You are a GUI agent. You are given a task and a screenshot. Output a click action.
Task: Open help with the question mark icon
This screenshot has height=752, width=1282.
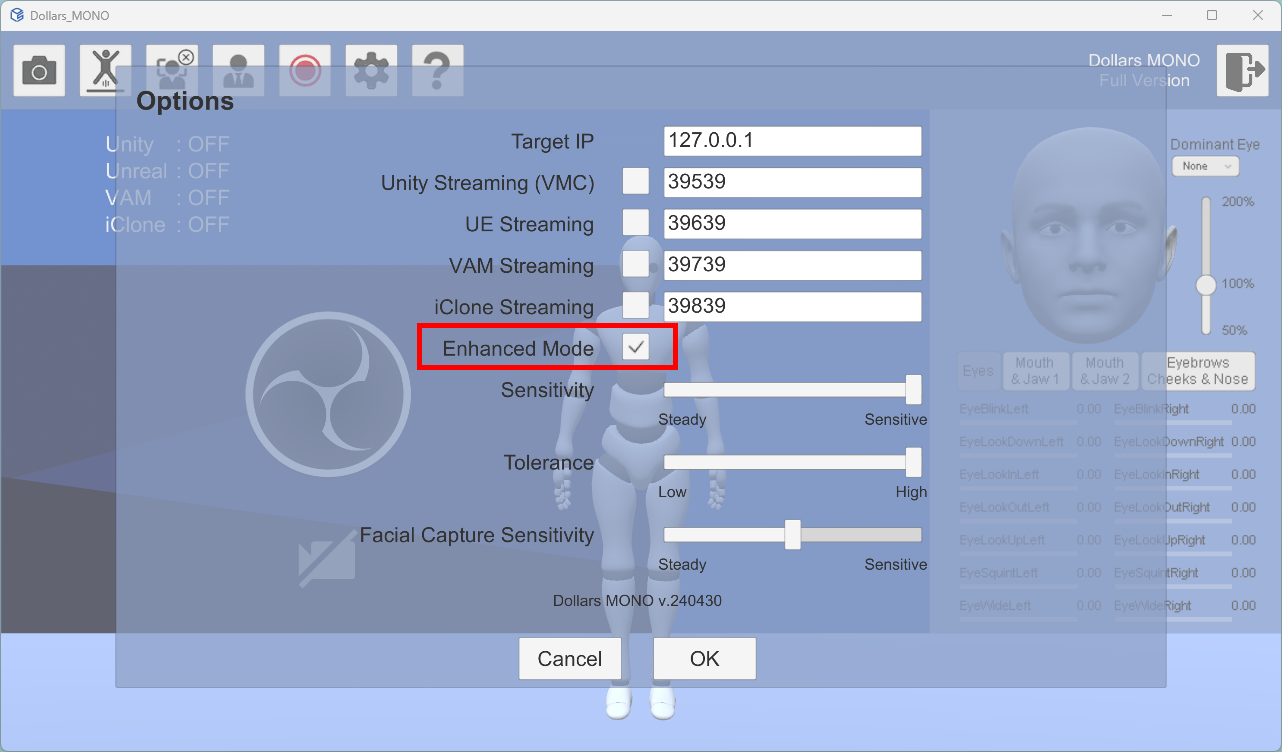[437, 71]
